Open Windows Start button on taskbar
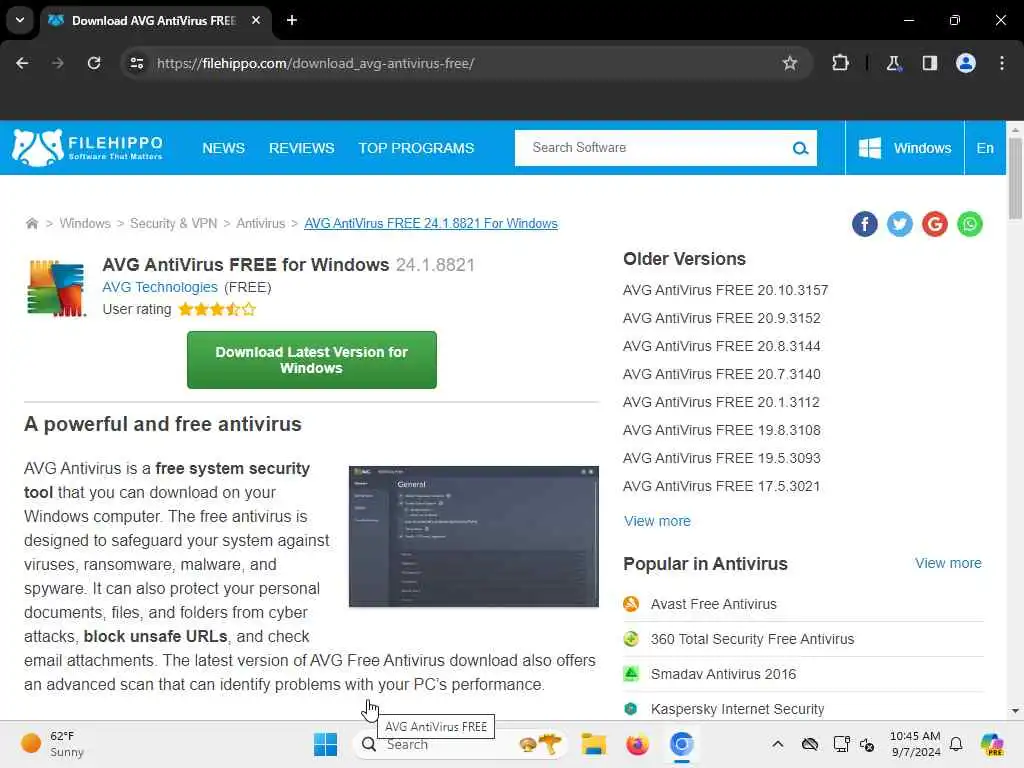Image resolution: width=1024 pixels, height=768 pixels. click(x=325, y=744)
